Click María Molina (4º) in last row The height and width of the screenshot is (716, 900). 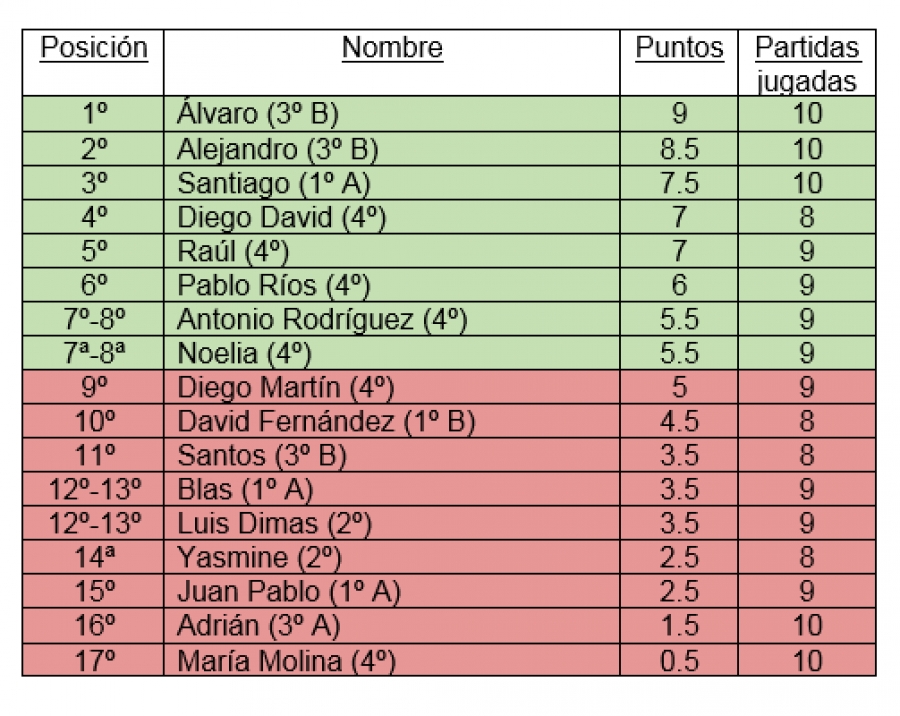click(286, 660)
